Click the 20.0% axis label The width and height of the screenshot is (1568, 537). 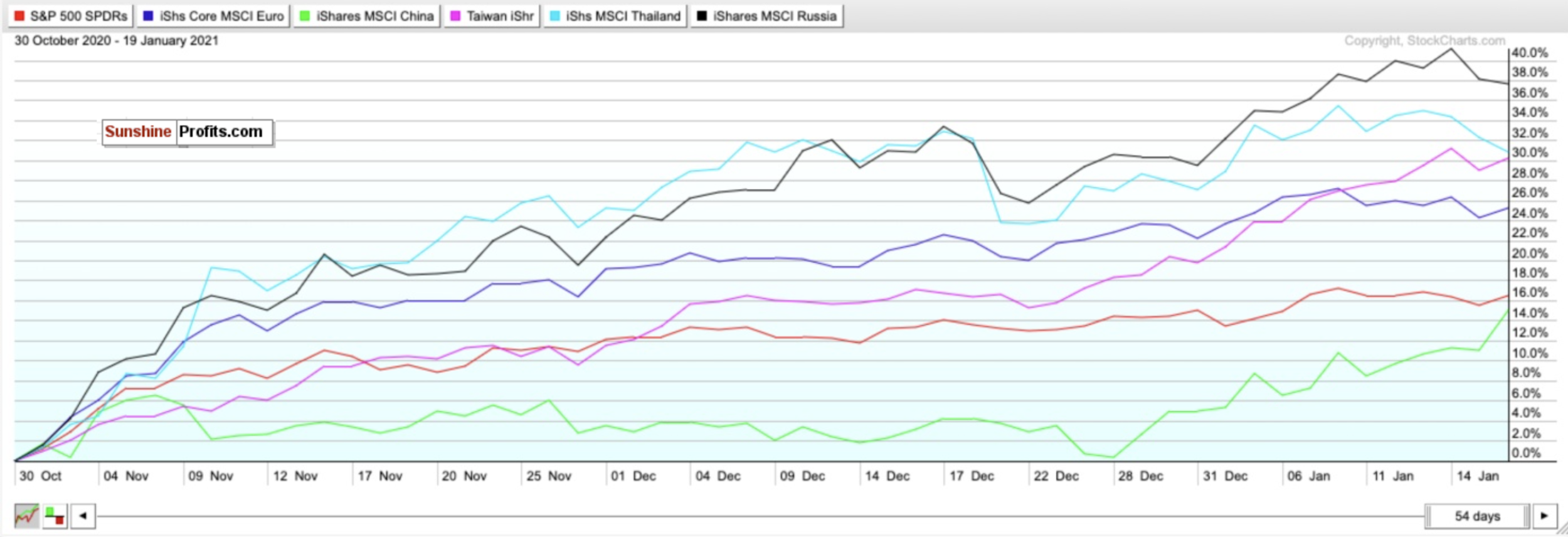[x=1529, y=253]
